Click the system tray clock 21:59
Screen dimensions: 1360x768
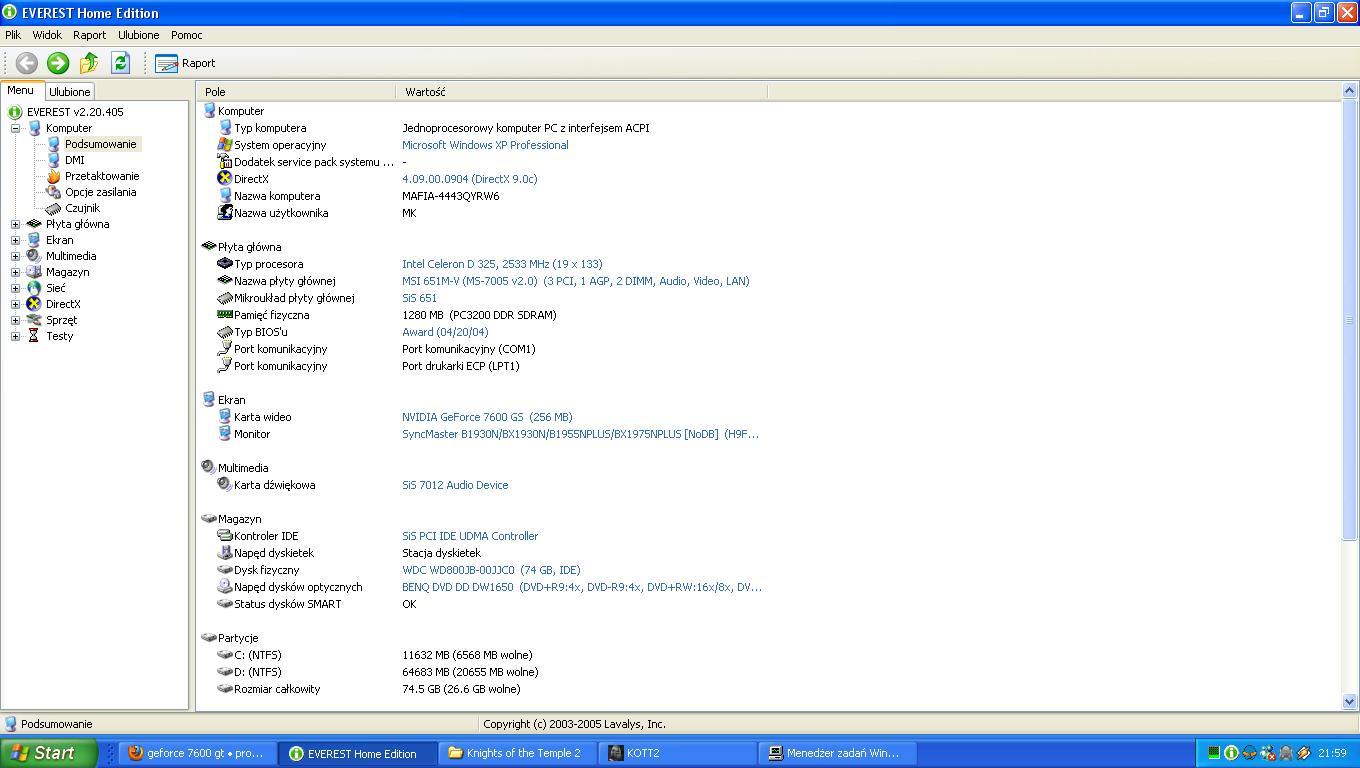1332,753
